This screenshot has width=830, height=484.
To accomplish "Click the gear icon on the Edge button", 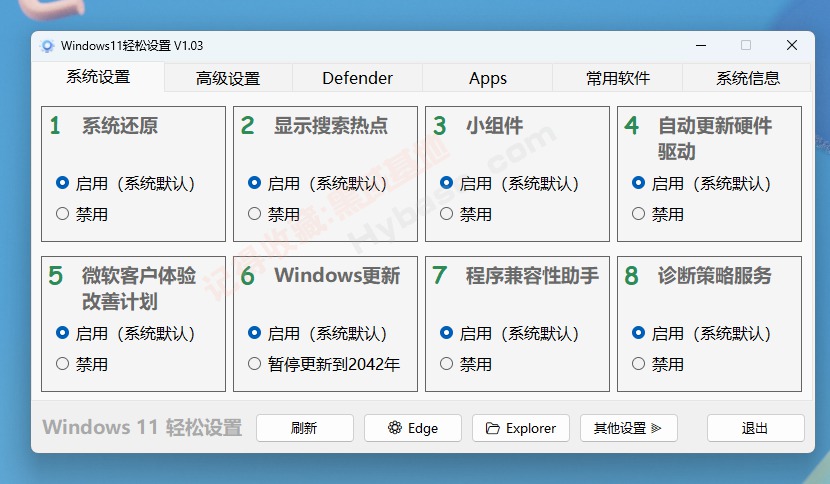I will tap(394, 428).
